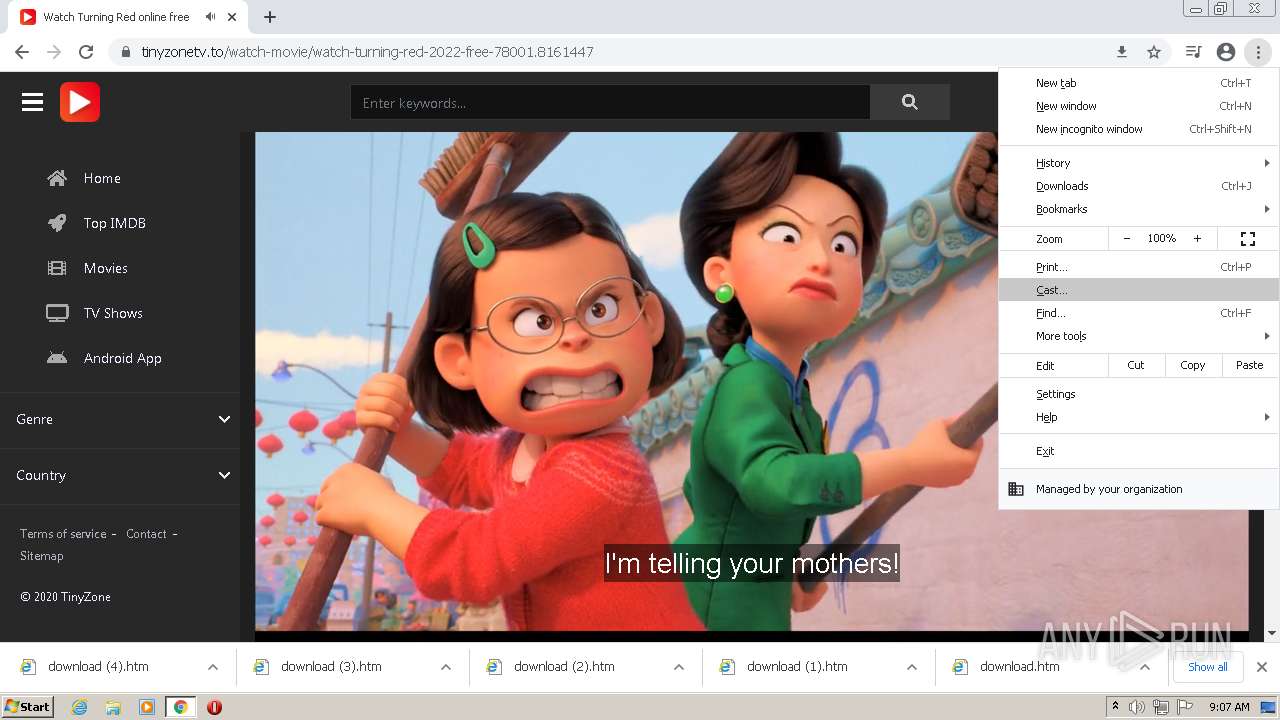Click Paste in the Edit row
The height and width of the screenshot is (720, 1280).
1250,365
